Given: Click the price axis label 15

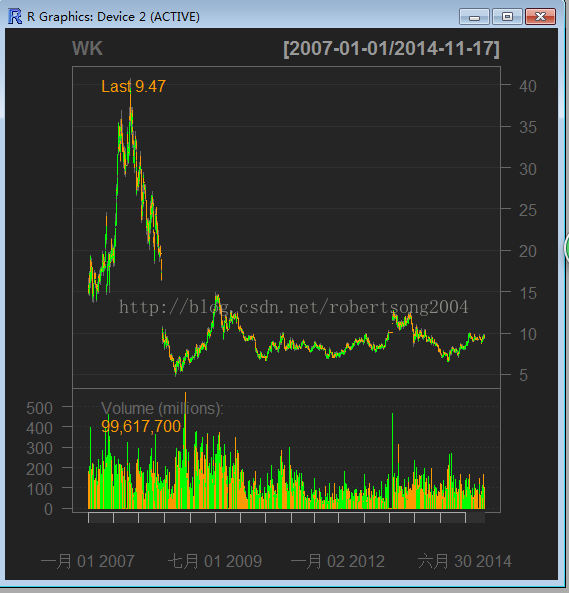Looking at the screenshot, I should (527, 293).
